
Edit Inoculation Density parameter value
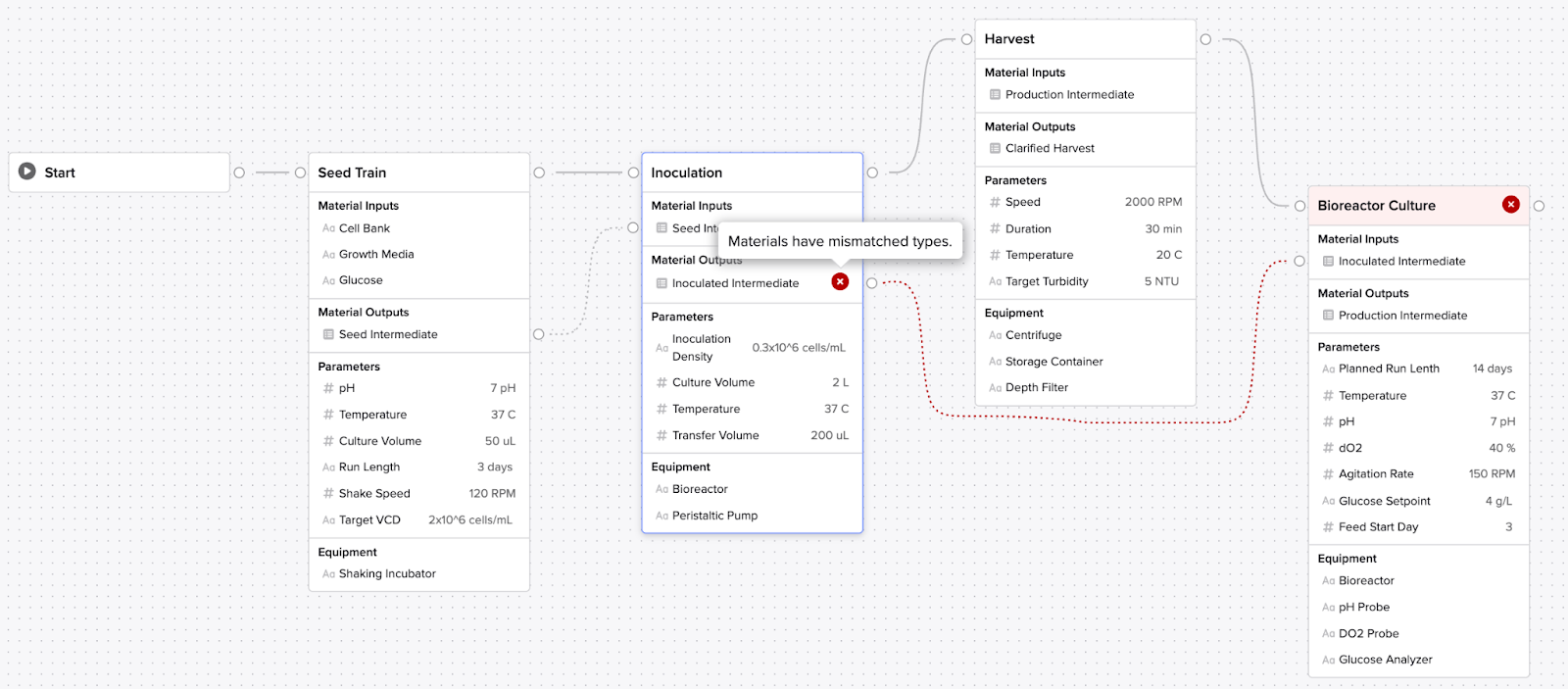point(798,348)
